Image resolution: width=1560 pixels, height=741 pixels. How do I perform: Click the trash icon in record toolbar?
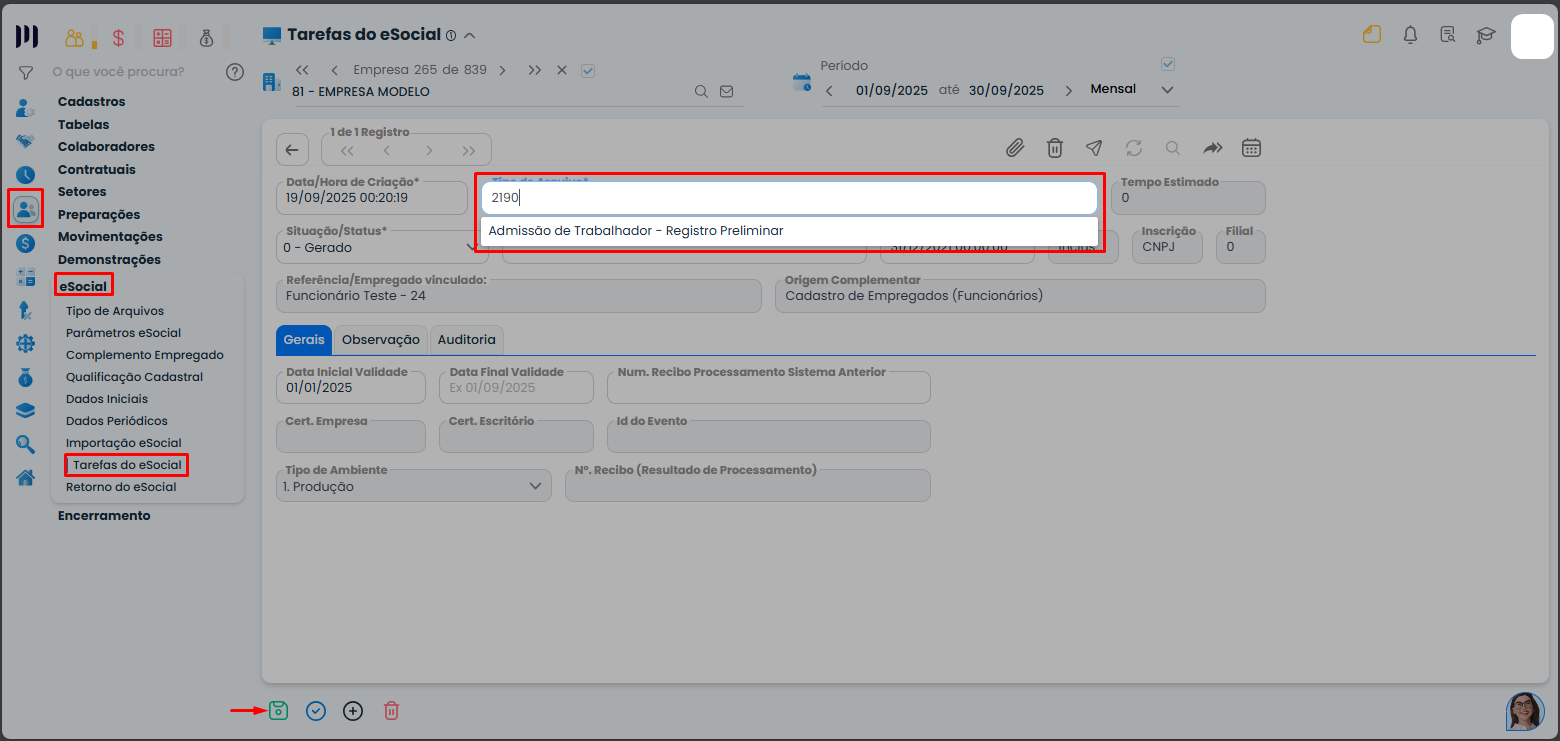pos(1054,148)
